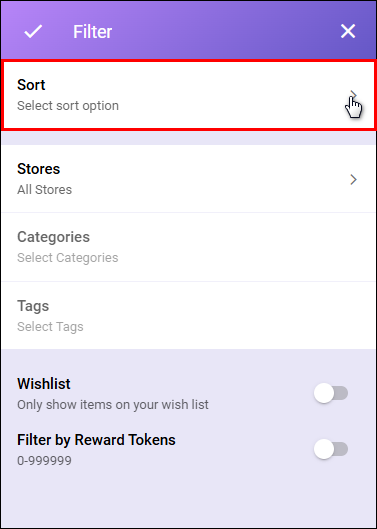Expand the Sort option chevron

click(x=353, y=95)
